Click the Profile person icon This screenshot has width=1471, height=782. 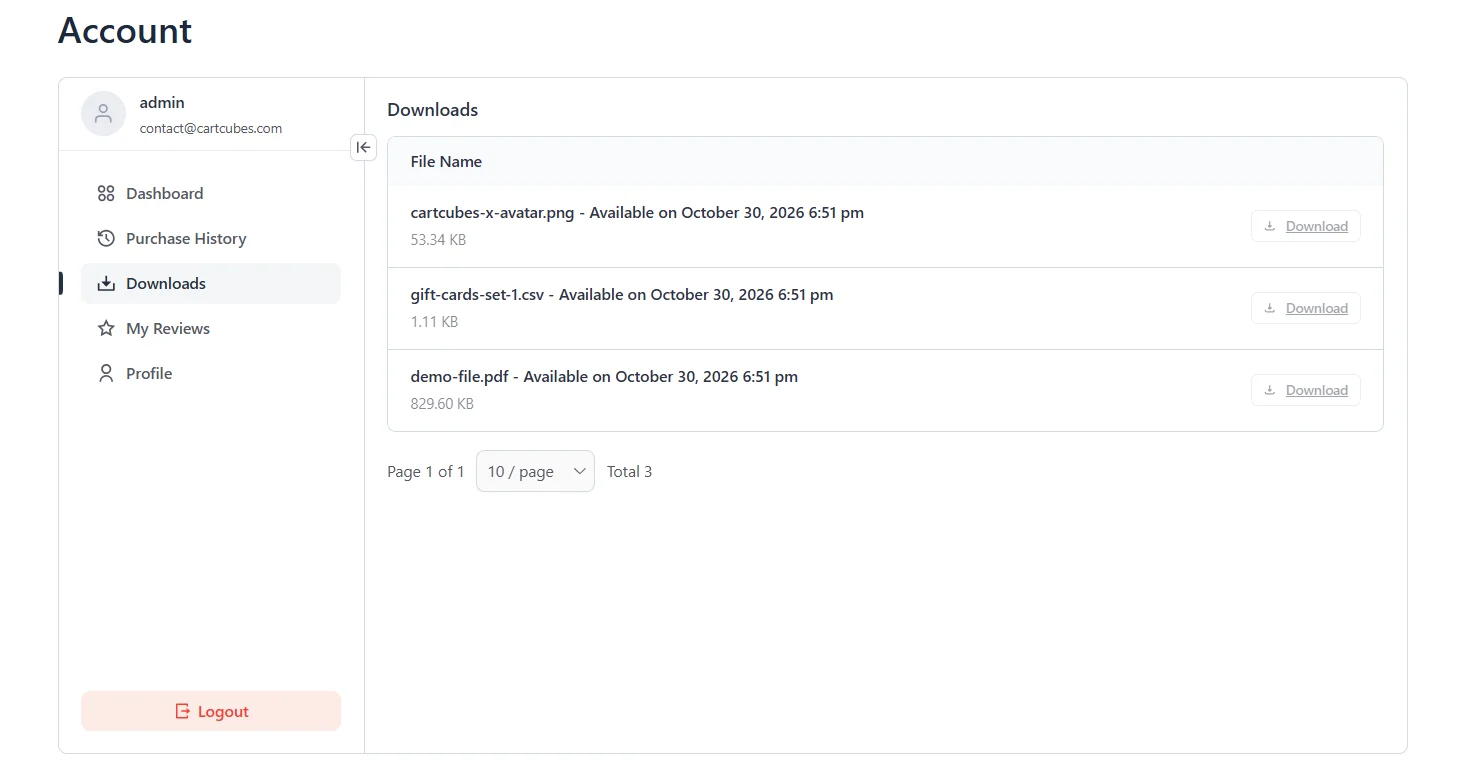click(x=106, y=374)
